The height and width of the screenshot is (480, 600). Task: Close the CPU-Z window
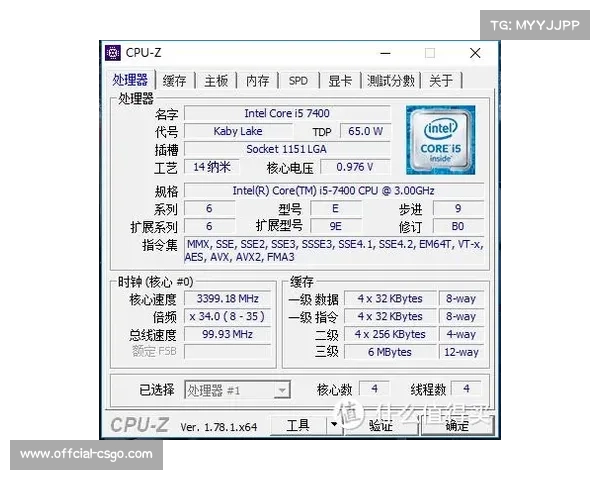click(475, 53)
